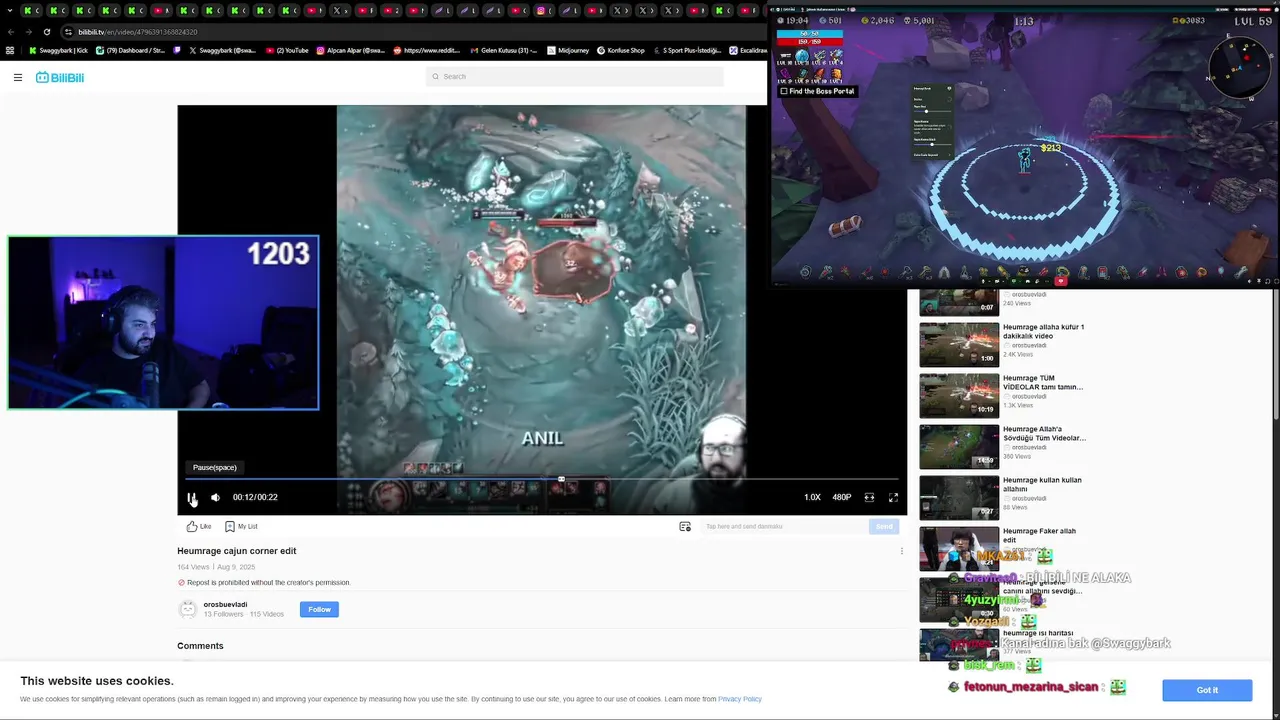Image resolution: width=1280 pixels, height=720 pixels.
Task: Open the Alpcan Alpar Instagram bookmark
Action: [350, 50]
